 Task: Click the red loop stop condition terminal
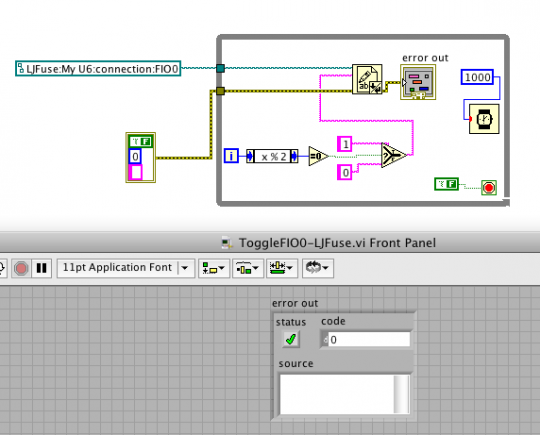point(489,188)
